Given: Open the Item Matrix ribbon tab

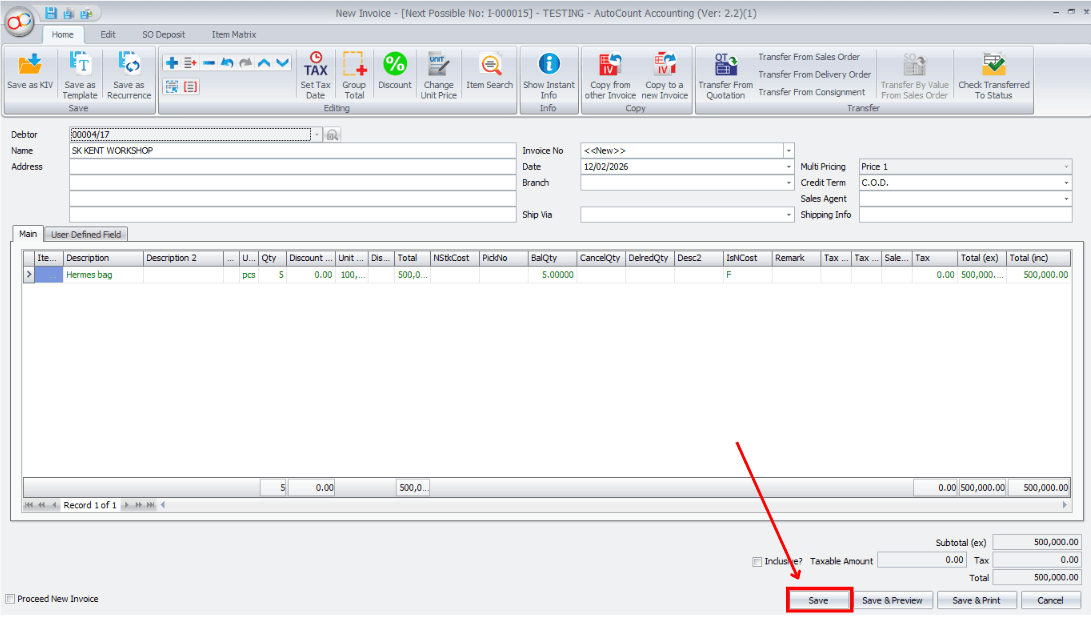Looking at the screenshot, I should (233, 33).
